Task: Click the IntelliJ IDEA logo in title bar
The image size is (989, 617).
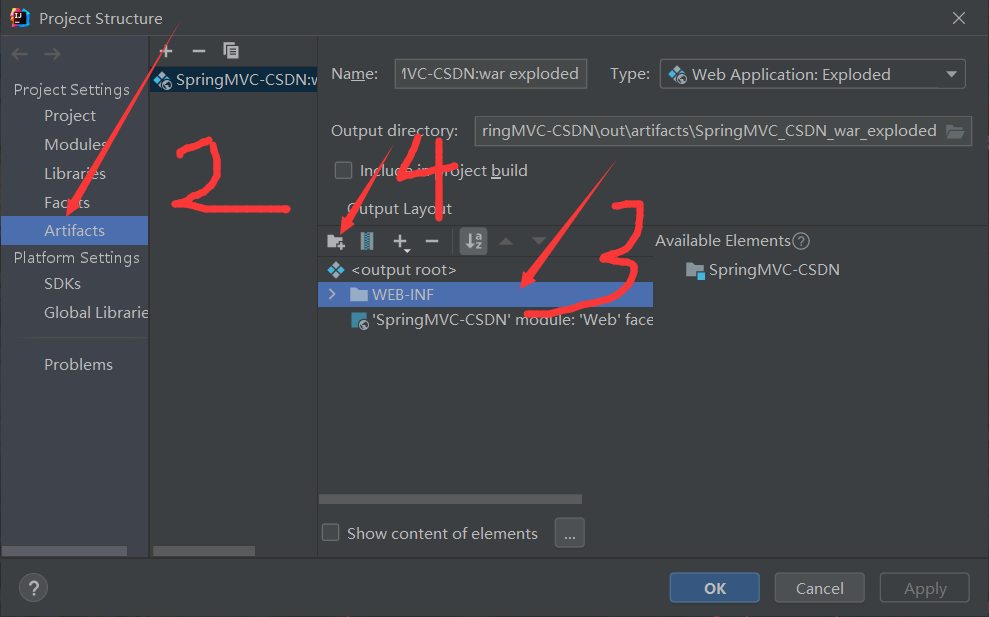Action: pyautogui.click(x=20, y=18)
